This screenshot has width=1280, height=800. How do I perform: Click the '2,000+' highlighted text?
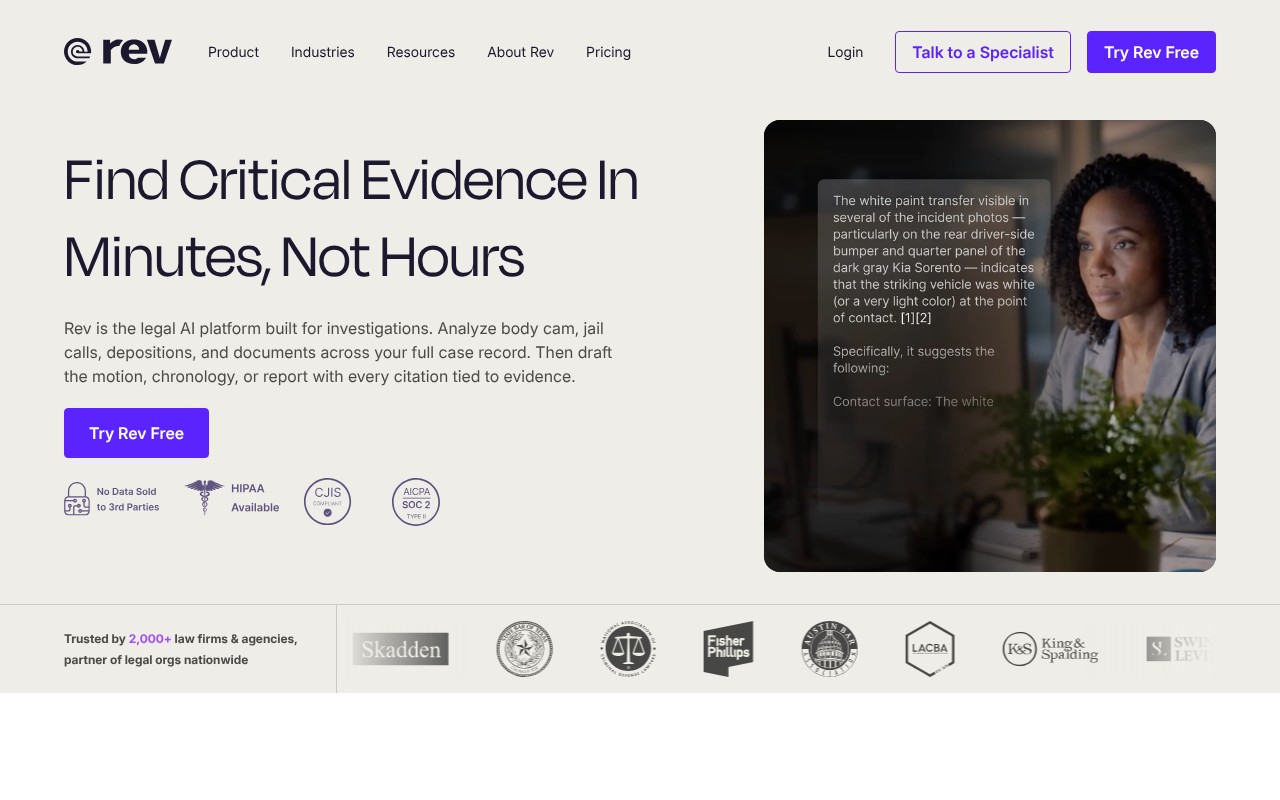click(150, 638)
